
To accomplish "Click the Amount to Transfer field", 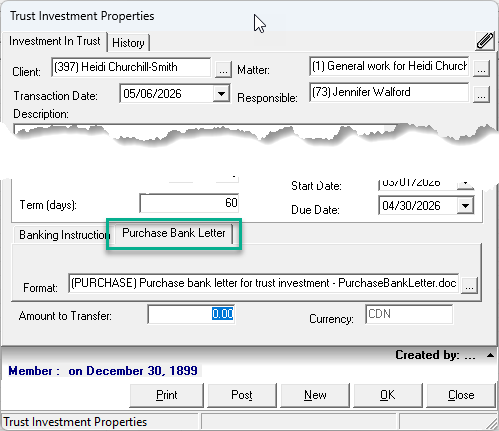I will coord(191,314).
